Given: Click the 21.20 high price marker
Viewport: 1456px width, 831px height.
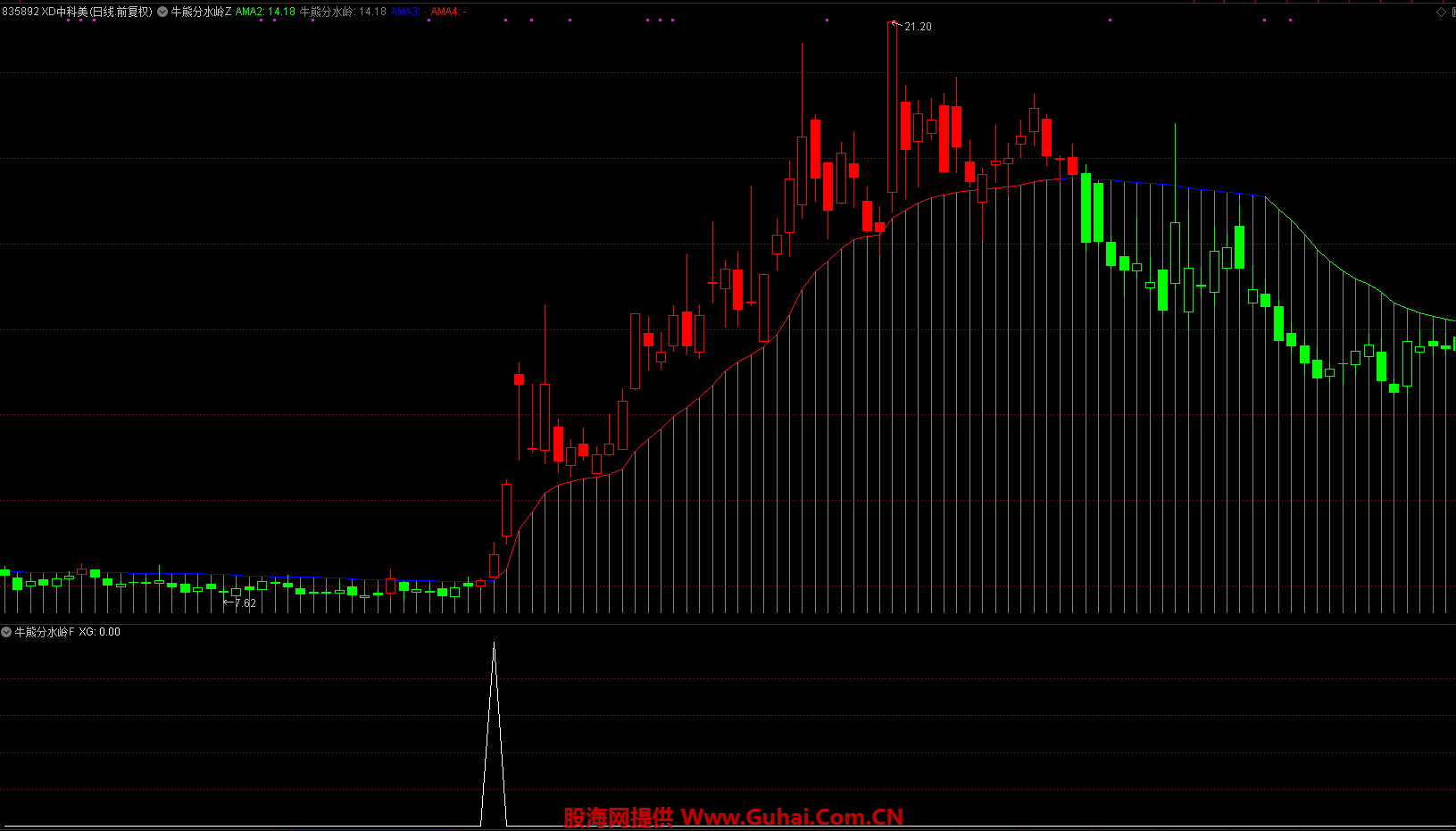Looking at the screenshot, I should coord(918,27).
